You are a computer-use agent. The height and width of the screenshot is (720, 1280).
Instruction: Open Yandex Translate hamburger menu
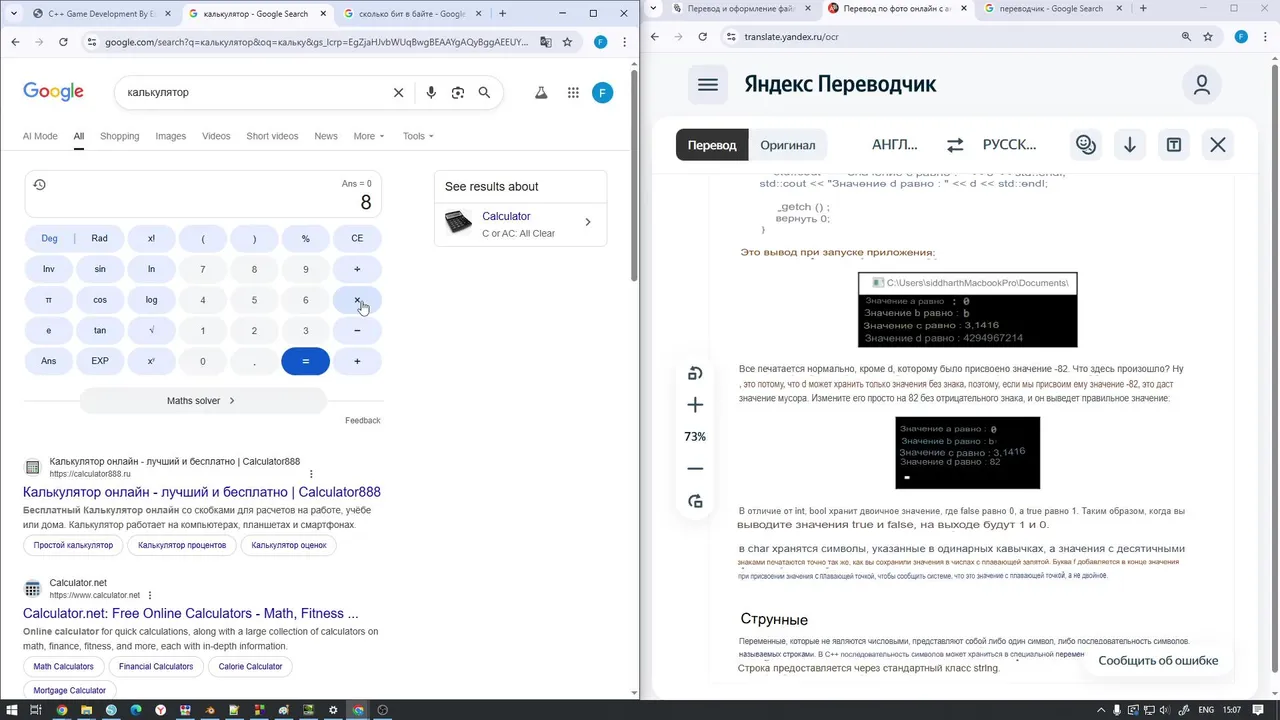708,85
